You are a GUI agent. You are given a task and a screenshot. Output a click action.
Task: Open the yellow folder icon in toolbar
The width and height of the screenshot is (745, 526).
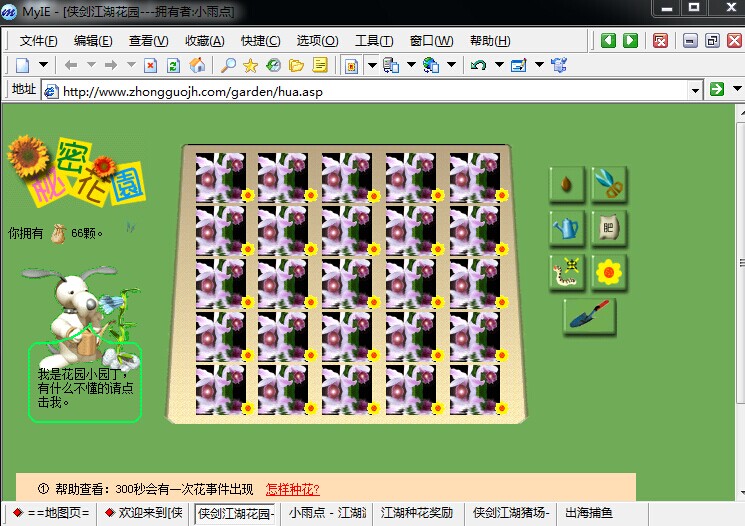click(296, 65)
